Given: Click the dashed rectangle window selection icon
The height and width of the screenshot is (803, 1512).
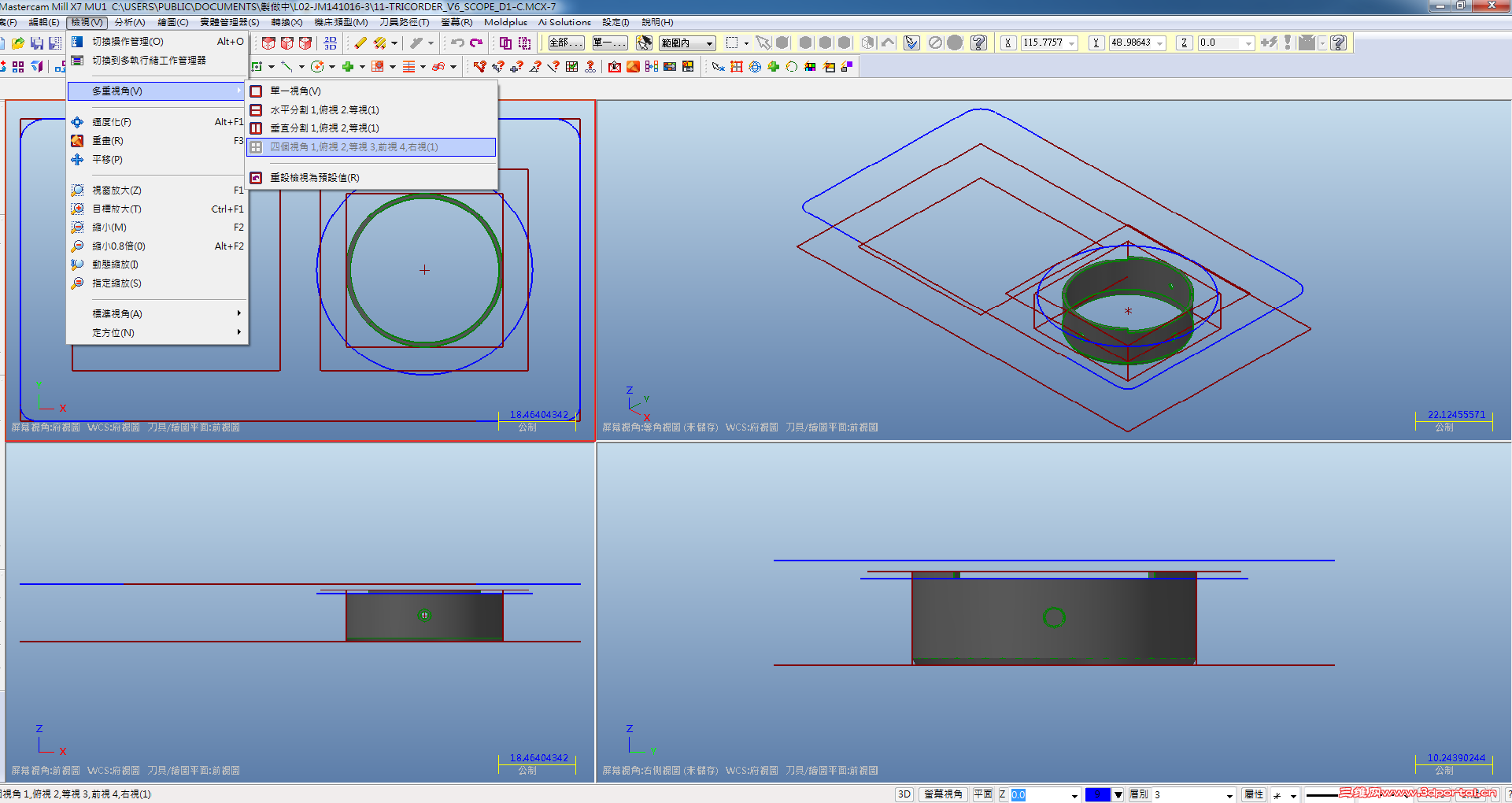Looking at the screenshot, I should (x=732, y=43).
